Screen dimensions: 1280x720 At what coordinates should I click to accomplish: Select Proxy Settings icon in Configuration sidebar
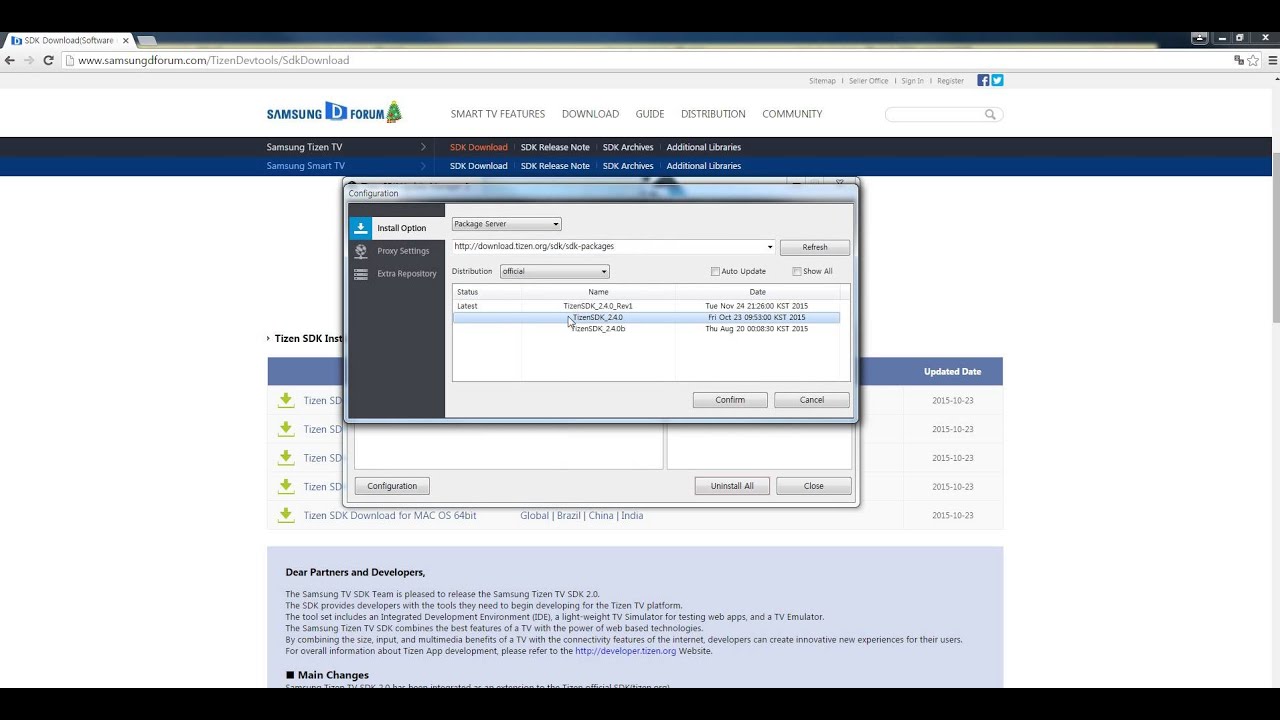click(x=361, y=251)
